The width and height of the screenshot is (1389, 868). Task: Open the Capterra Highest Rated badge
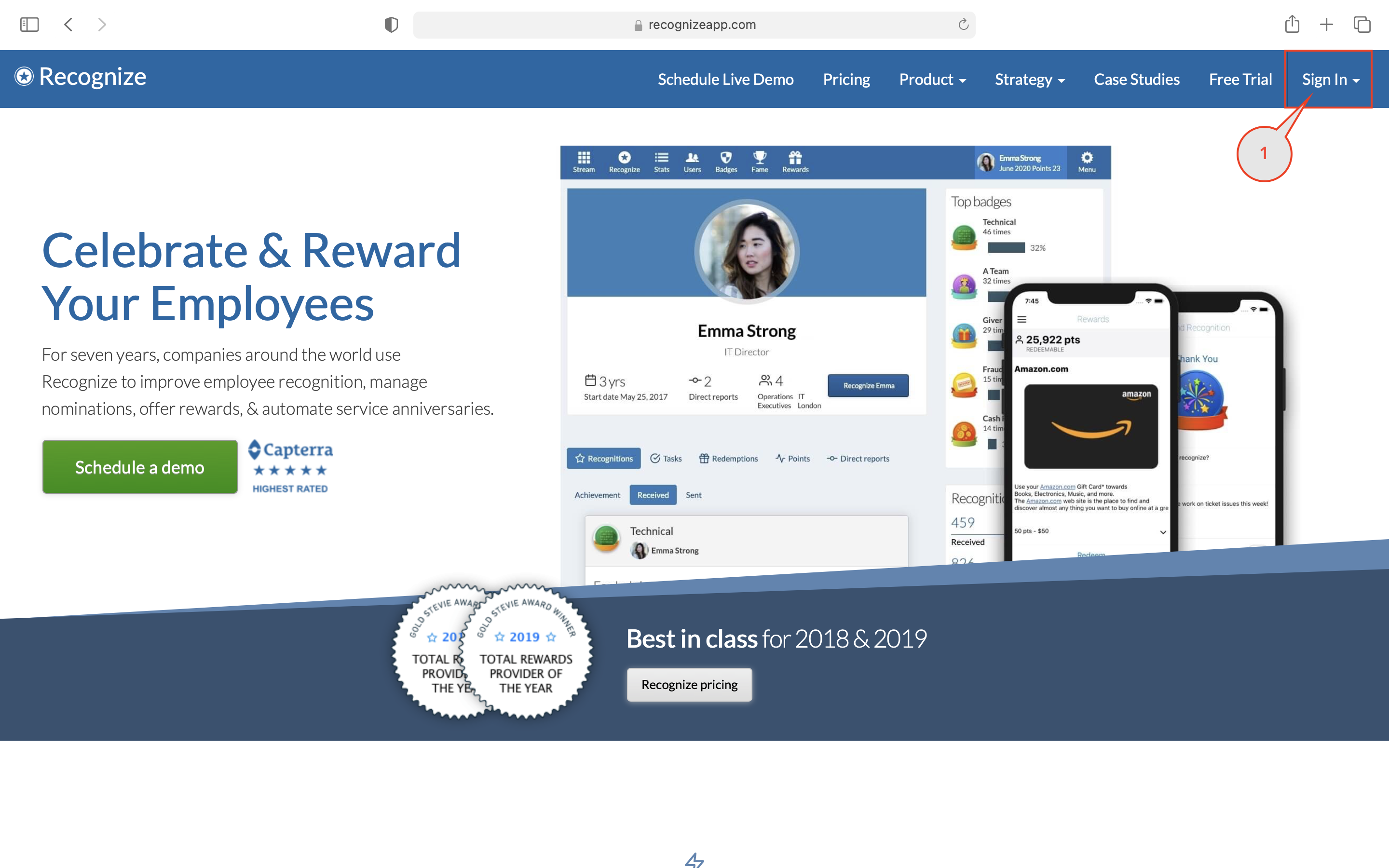click(x=290, y=466)
